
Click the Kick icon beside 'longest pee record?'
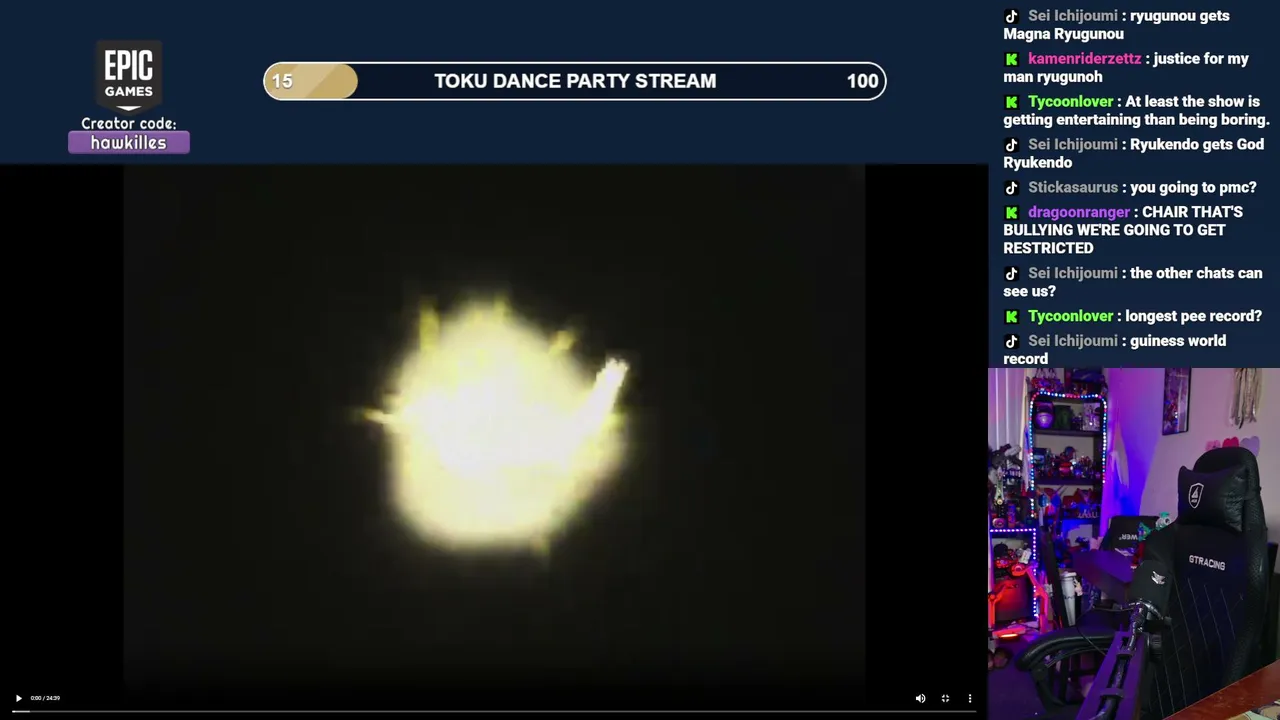[x=1011, y=317]
